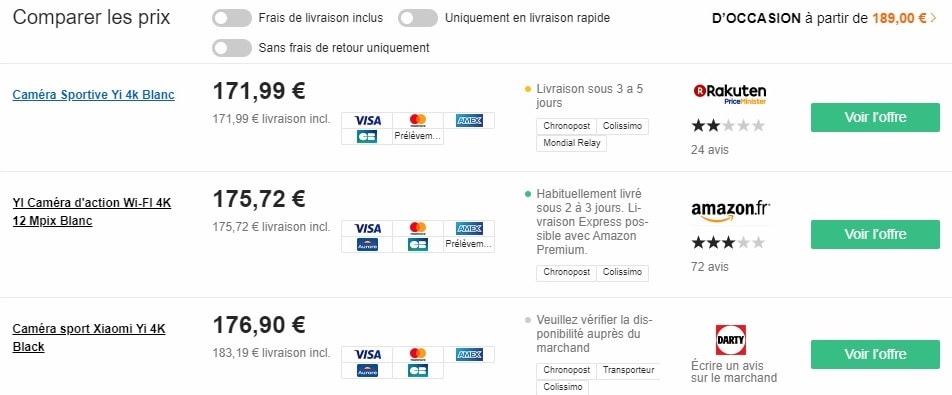This screenshot has height=395, width=952.
Task: Toggle Uniquement en livraison rapide switch
Action: pyautogui.click(x=418, y=18)
